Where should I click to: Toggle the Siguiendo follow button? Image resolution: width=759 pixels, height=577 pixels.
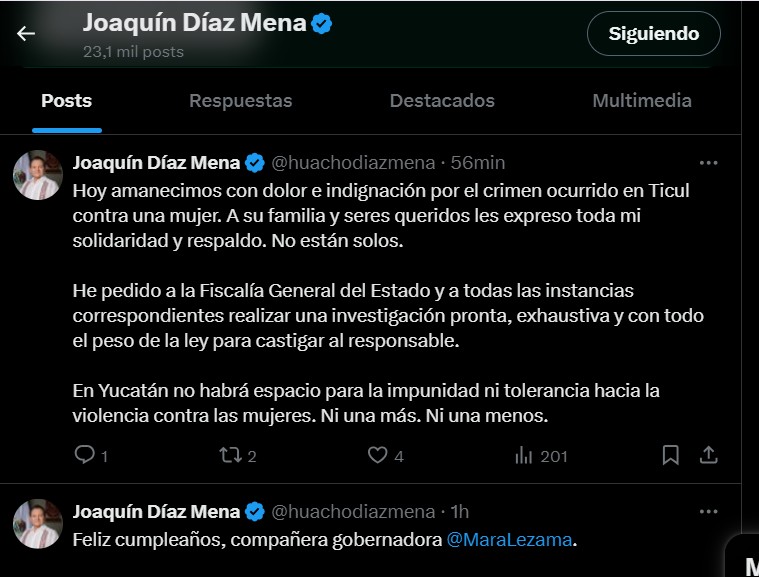coord(654,34)
